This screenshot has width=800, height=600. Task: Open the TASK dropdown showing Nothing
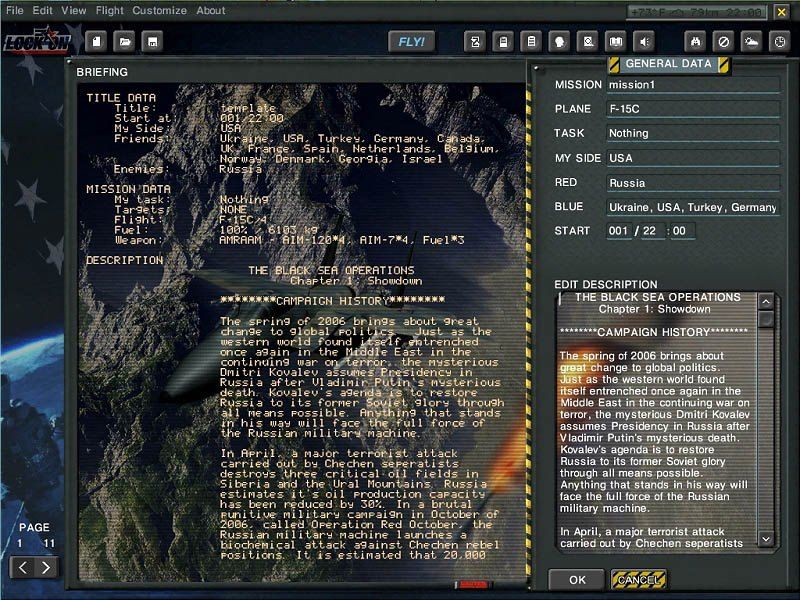coord(692,133)
